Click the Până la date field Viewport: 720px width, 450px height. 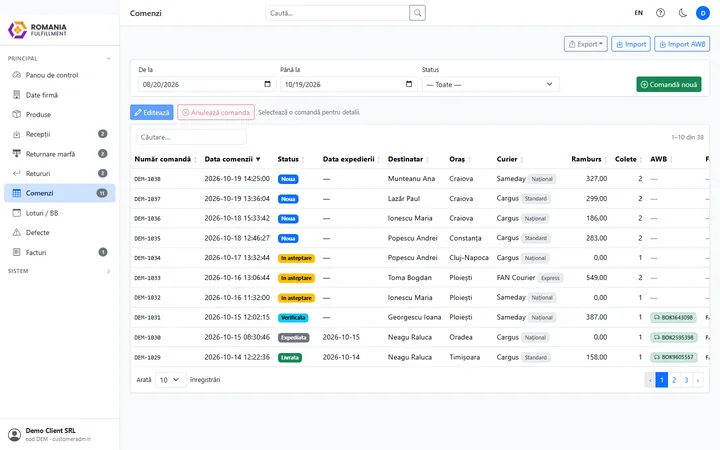point(349,84)
